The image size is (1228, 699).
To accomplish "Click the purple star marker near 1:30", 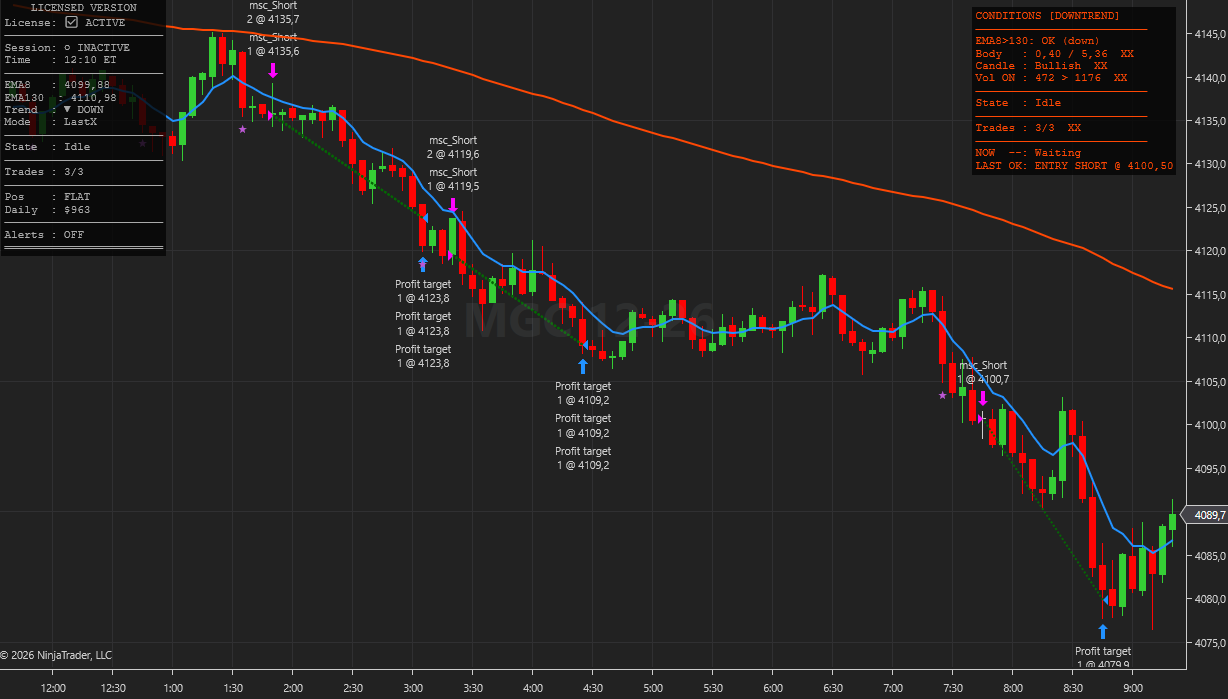I will tap(242, 129).
